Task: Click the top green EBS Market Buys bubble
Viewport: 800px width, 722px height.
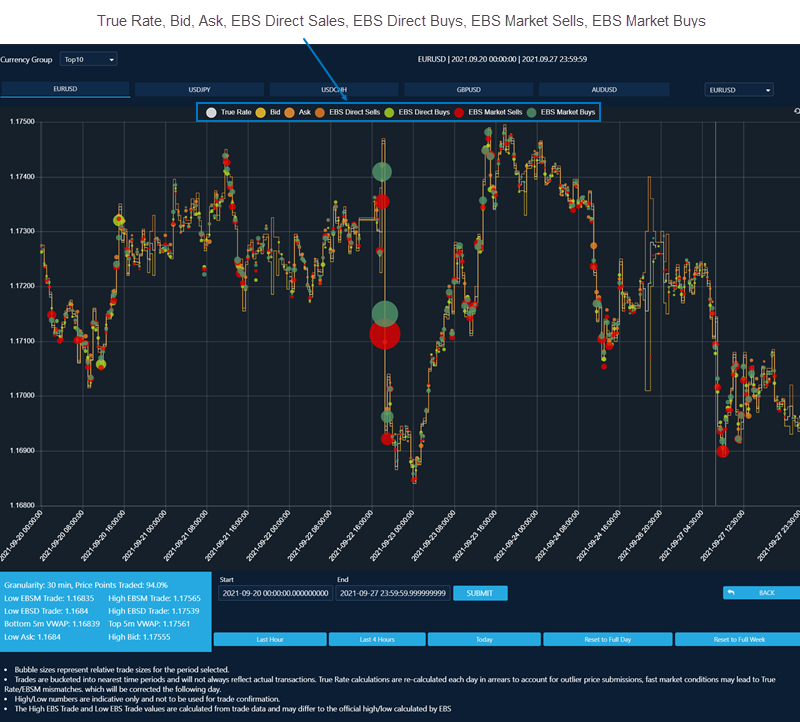Action: click(382, 172)
